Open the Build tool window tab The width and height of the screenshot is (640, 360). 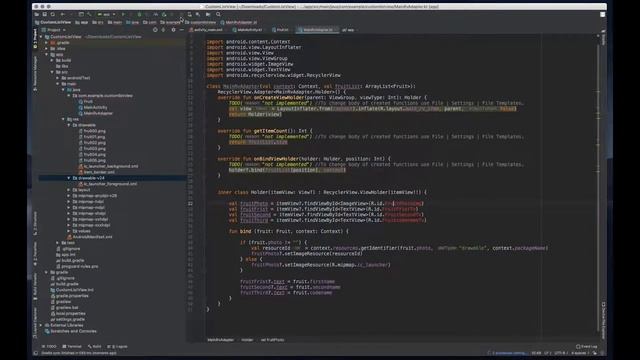pyautogui.click(x=95, y=347)
